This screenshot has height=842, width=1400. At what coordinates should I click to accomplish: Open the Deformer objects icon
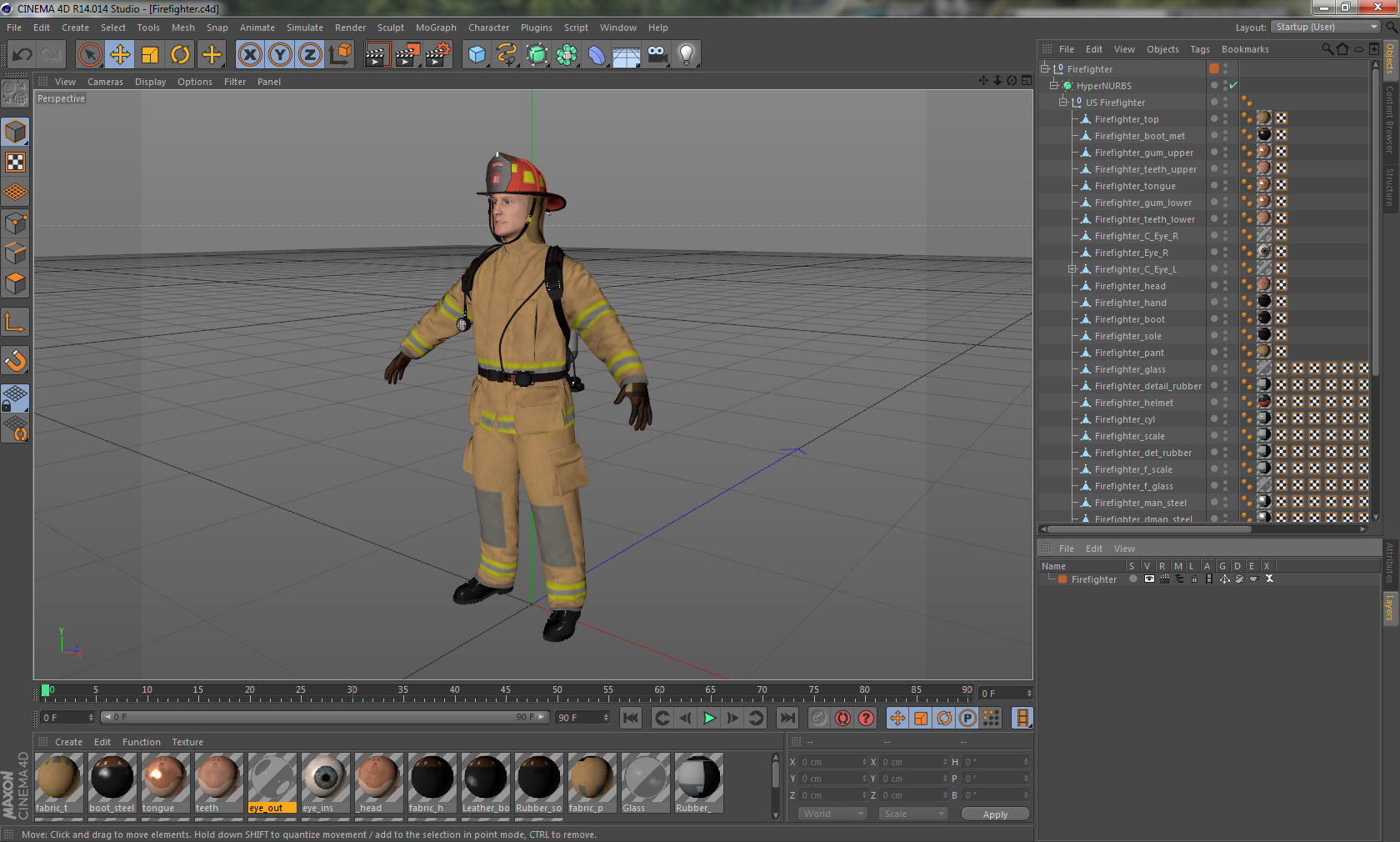click(597, 55)
